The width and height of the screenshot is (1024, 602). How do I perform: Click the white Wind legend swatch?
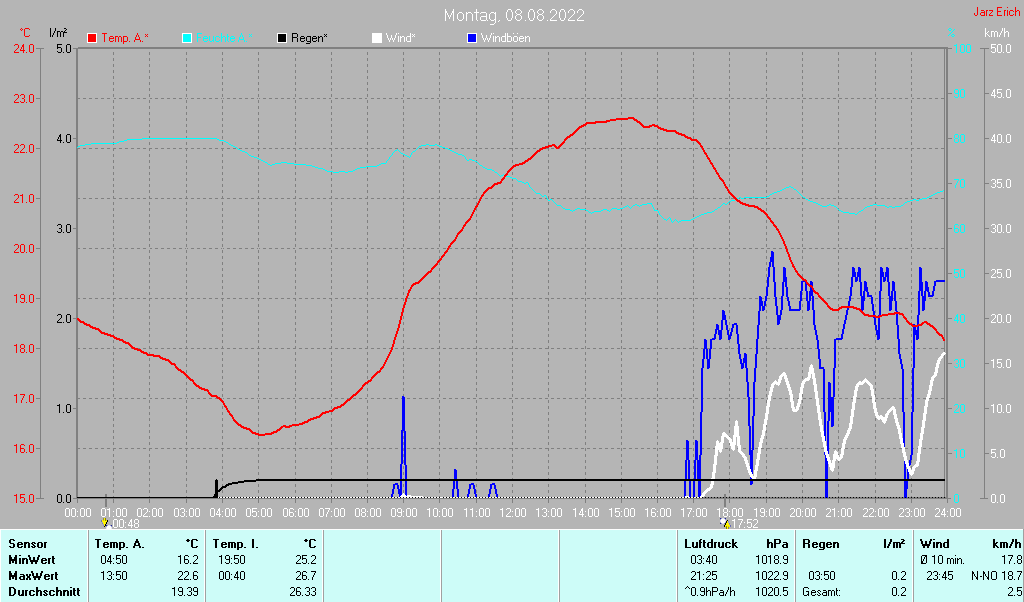(x=377, y=38)
